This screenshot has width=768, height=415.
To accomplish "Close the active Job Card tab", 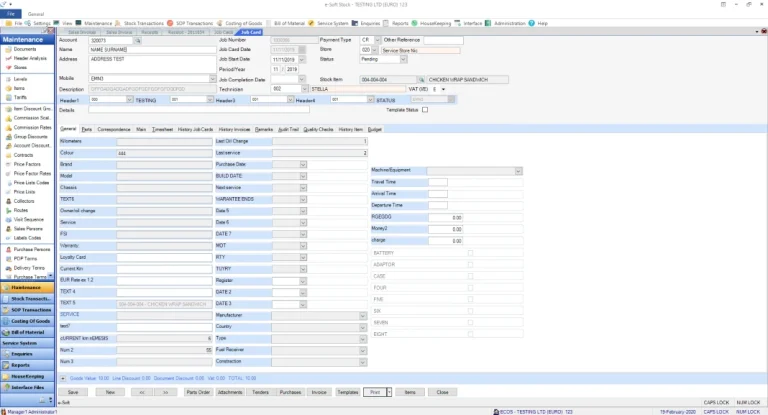I will (x=764, y=31).
